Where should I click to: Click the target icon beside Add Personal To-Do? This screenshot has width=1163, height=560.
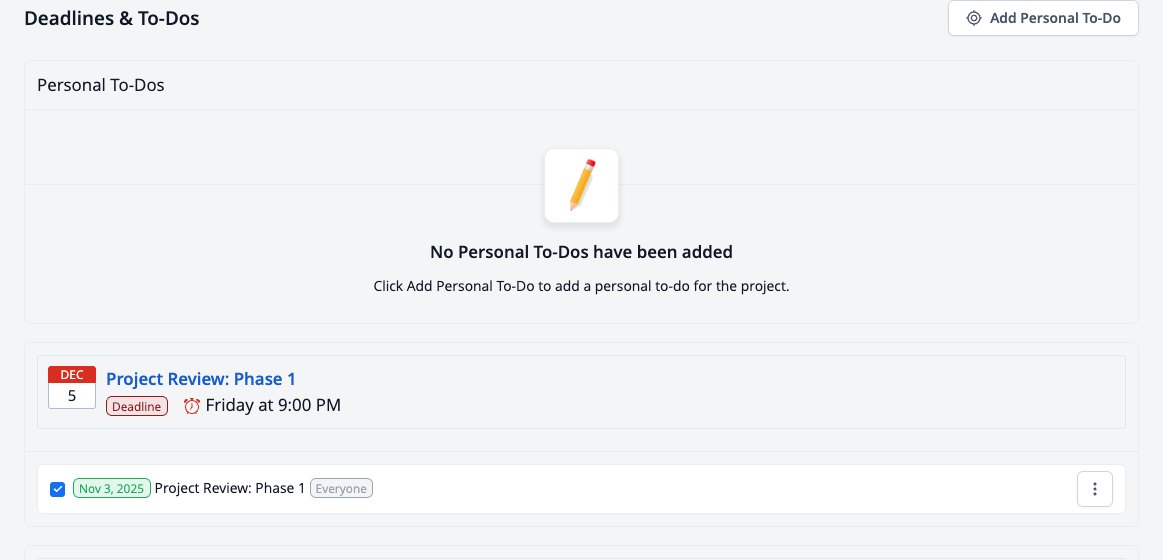pos(974,19)
